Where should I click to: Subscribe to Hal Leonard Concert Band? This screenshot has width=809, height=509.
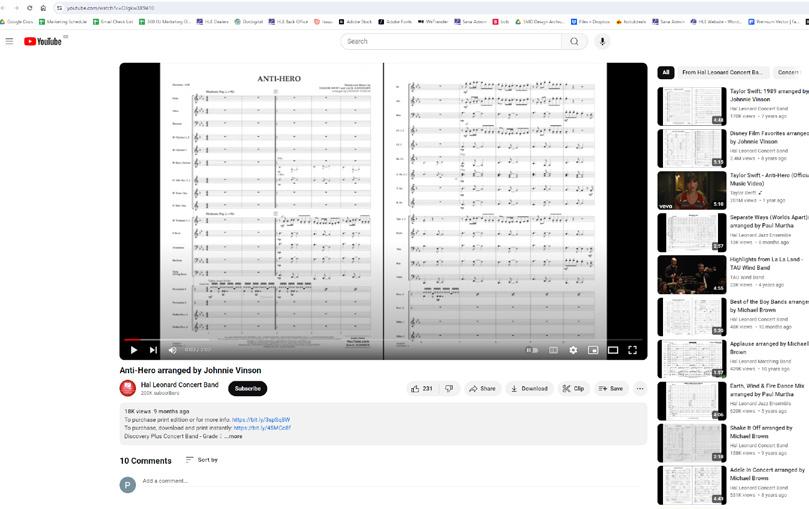[x=248, y=388]
